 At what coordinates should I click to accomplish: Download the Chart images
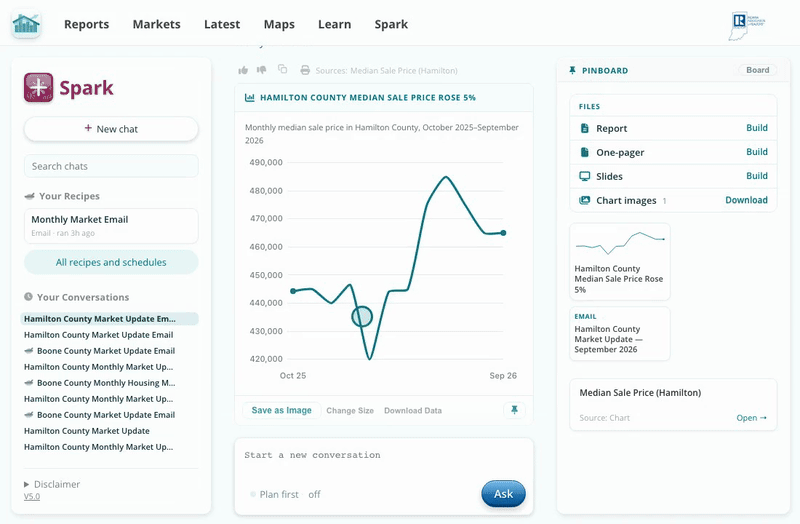click(x=746, y=200)
